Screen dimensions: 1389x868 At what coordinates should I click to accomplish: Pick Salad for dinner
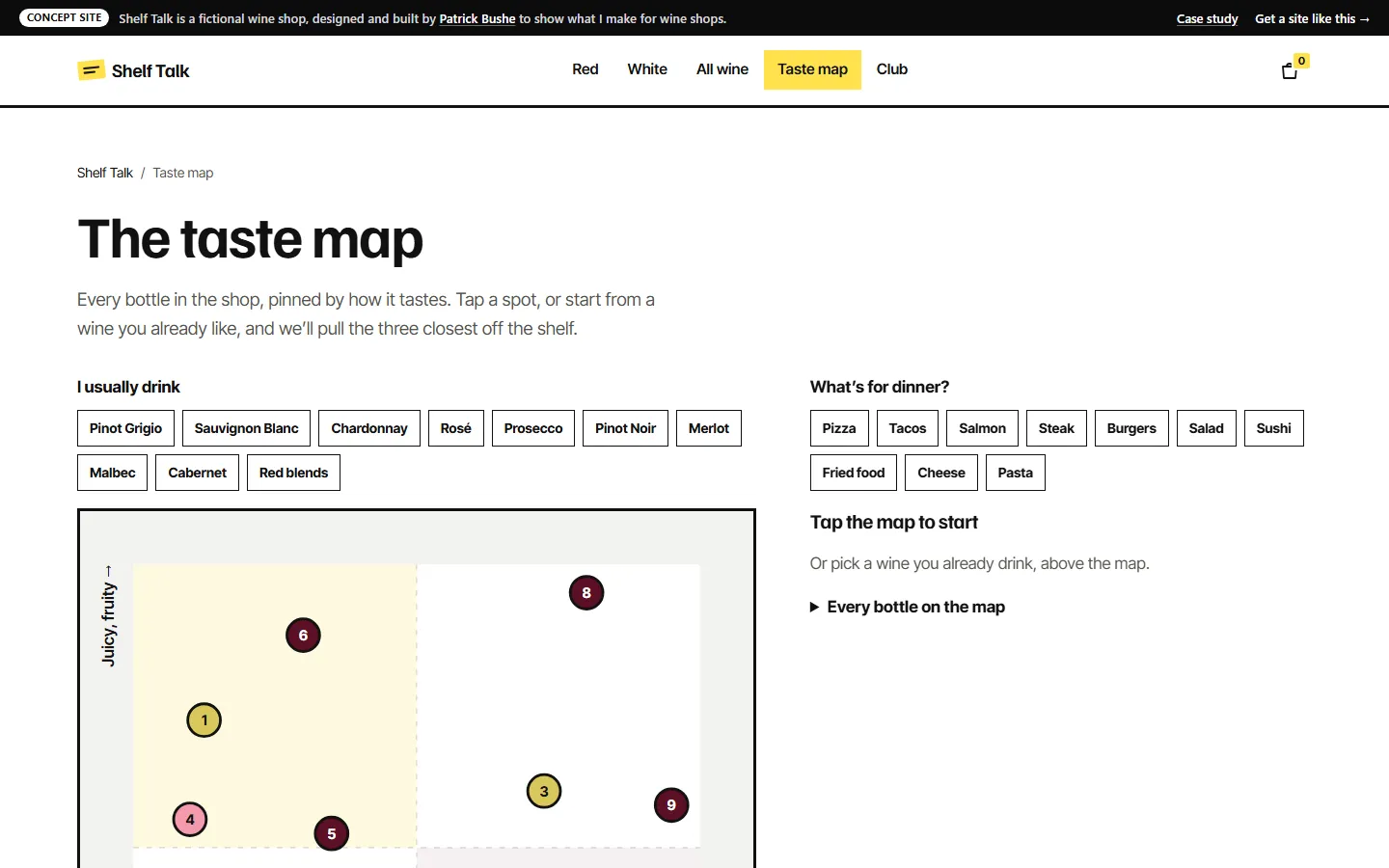[1206, 428]
